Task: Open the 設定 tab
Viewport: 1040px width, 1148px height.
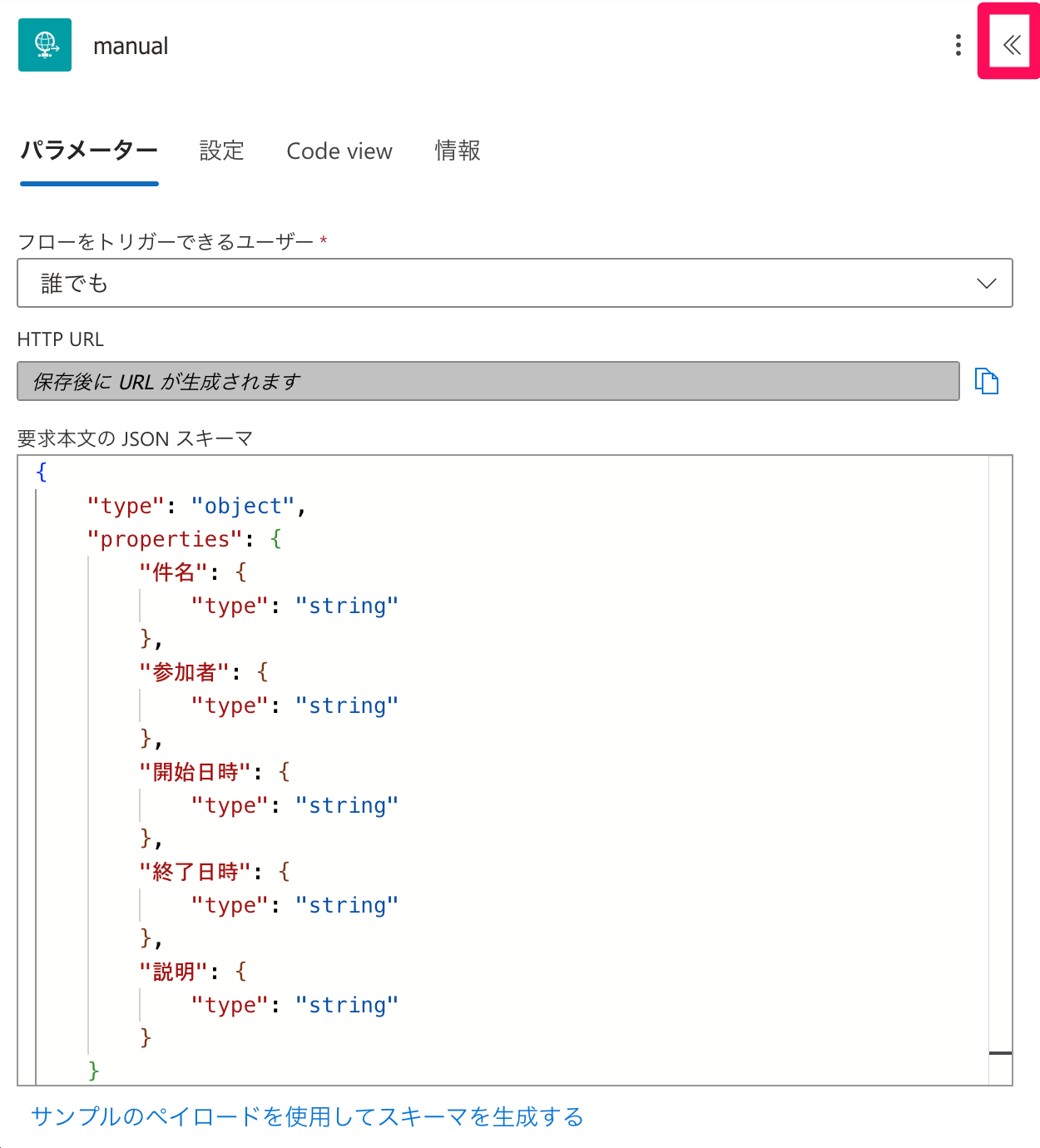Action: click(222, 151)
